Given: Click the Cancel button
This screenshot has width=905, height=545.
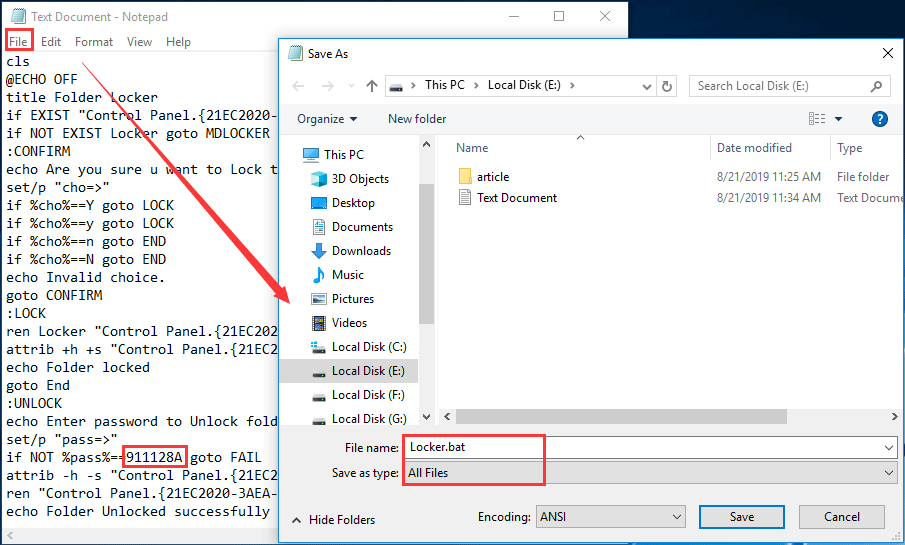Looking at the screenshot, I should point(842,517).
